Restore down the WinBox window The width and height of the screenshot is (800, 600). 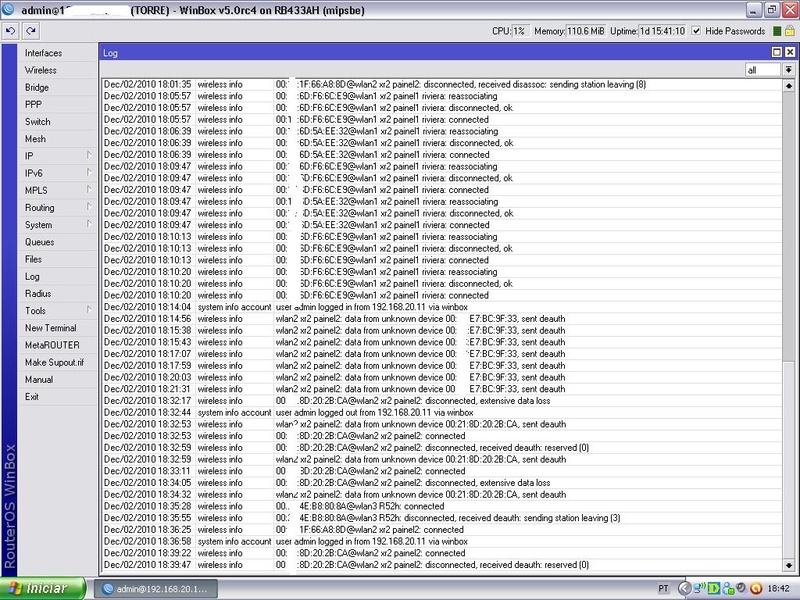(x=772, y=10)
